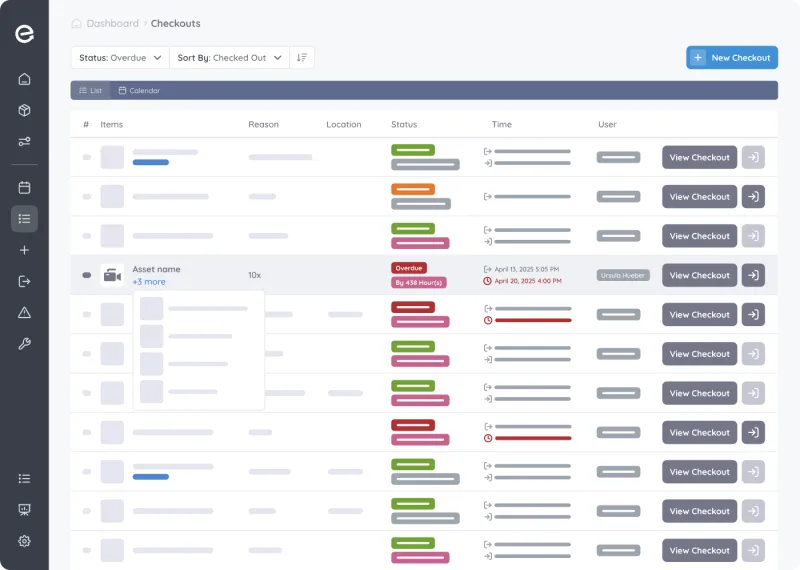Click the check-out arrow icon in sidebar
The image size is (800, 570).
click(24, 281)
